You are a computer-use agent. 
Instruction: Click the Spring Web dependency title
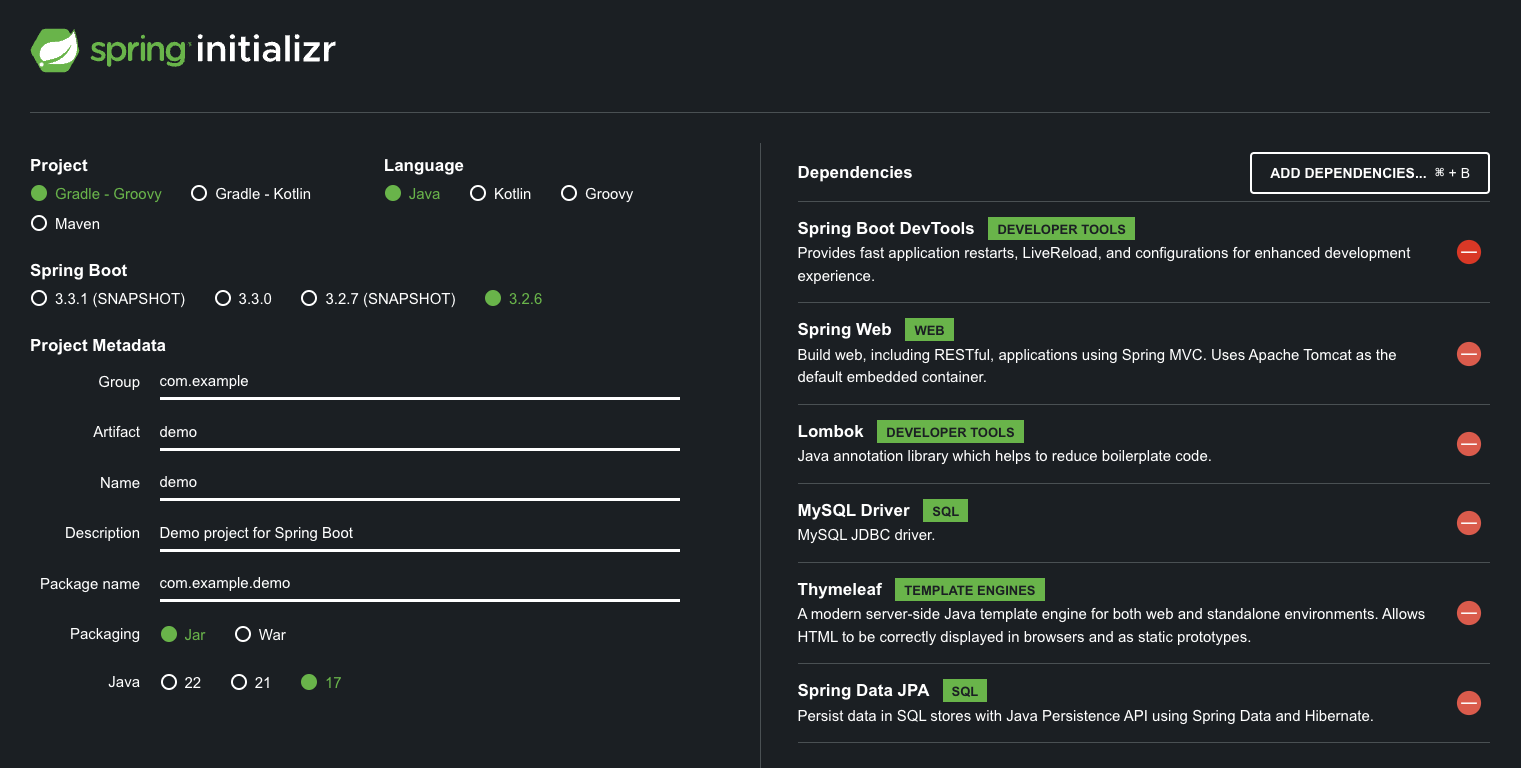coord(844,330)
